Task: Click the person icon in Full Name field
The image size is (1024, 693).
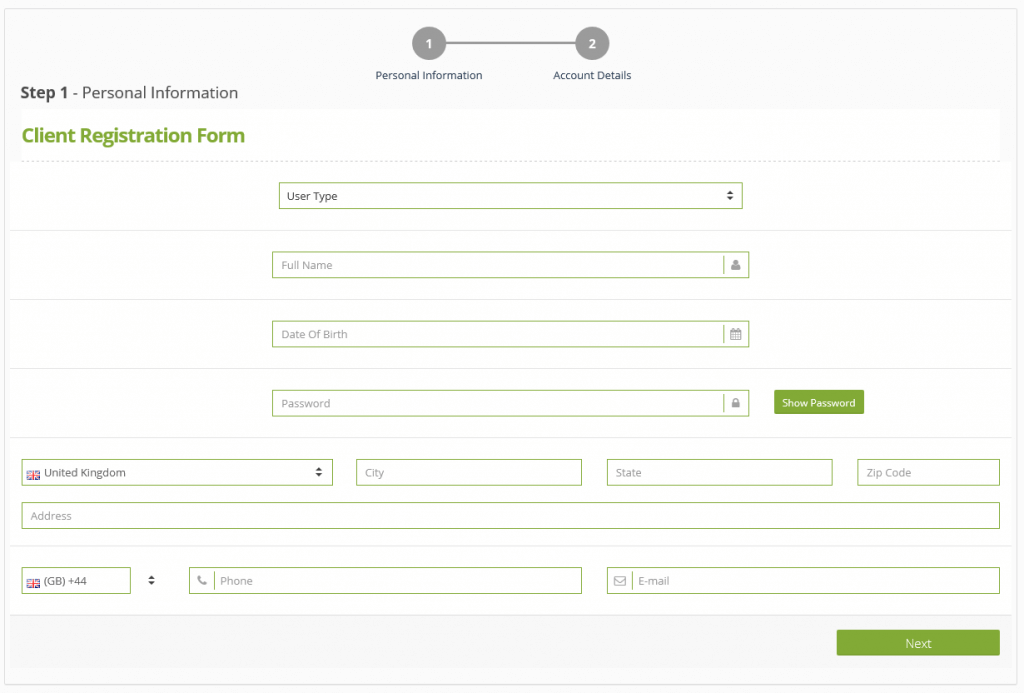Action: 735,265
